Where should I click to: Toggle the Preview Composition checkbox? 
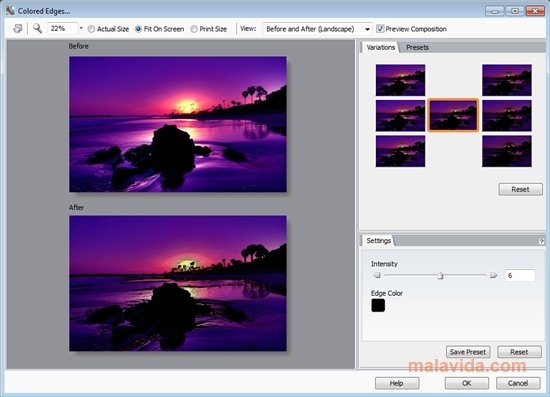pyautogui.click(x=380, y=29)
